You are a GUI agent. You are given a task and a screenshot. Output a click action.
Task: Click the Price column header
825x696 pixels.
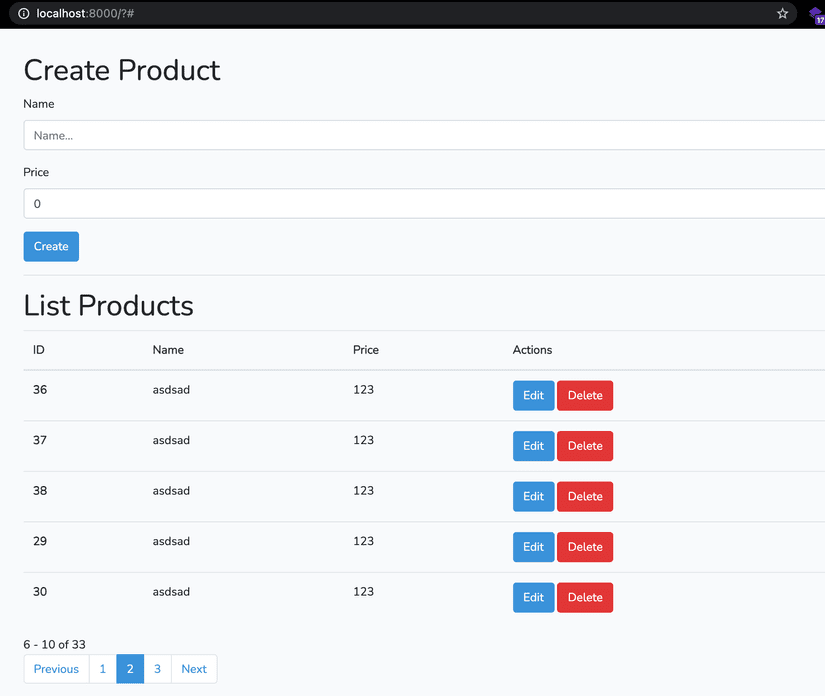coord(365,350)
